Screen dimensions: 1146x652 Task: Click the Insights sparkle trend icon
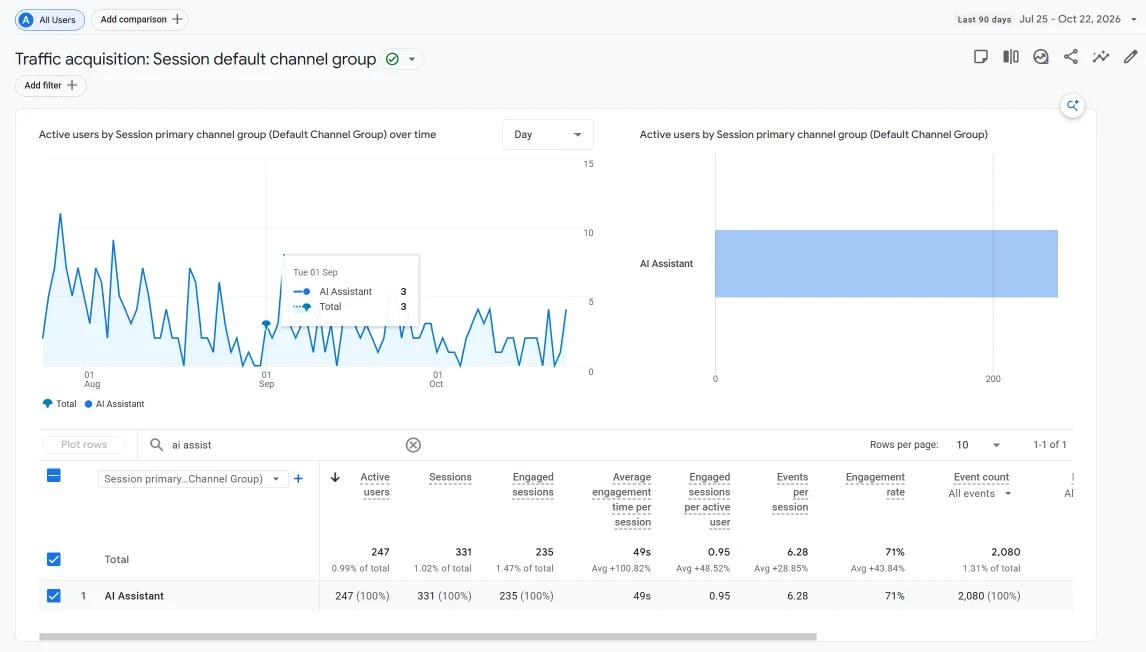pyautogui.click(x=1101, y=57)
